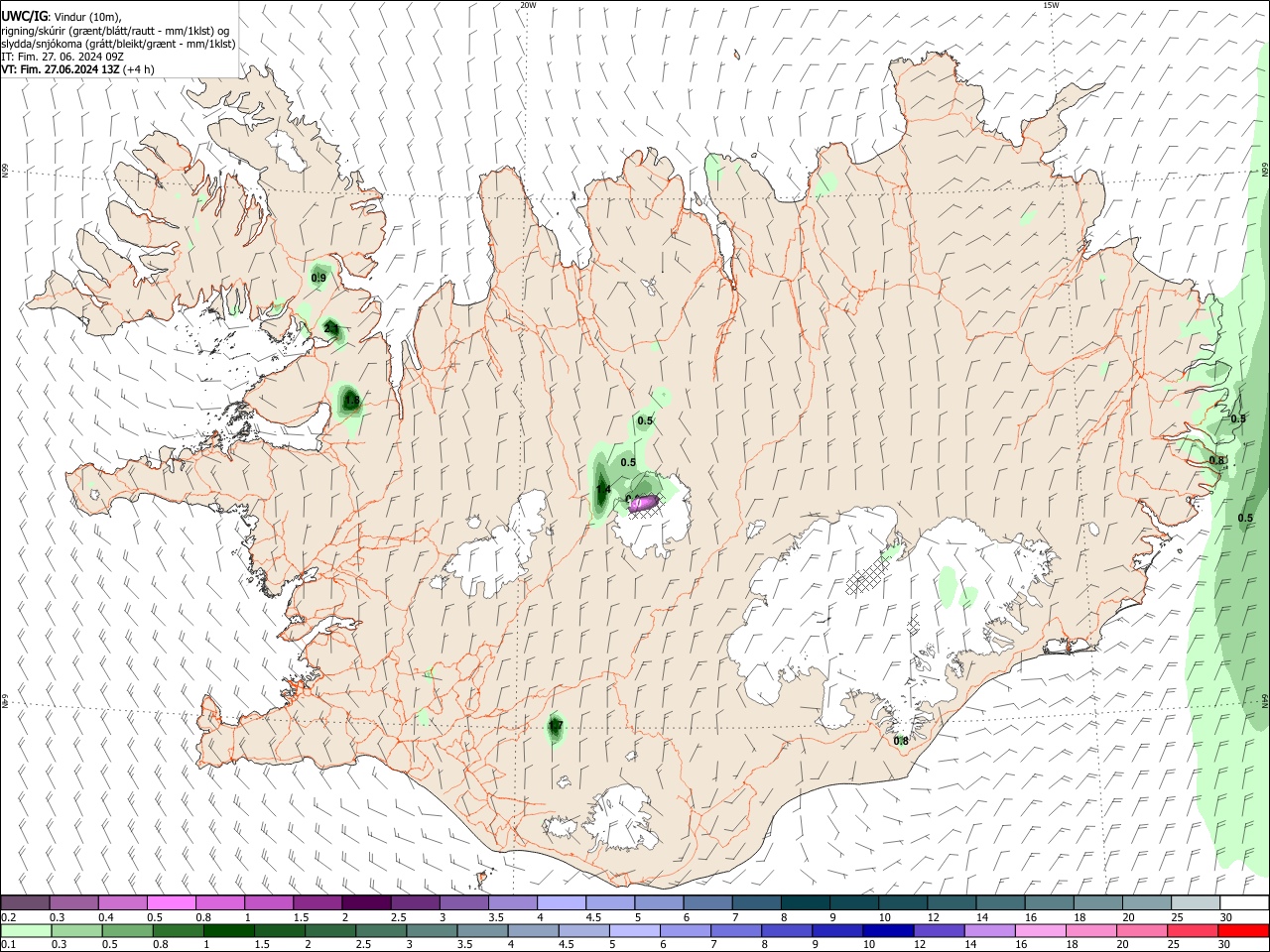Click the purple snowfall patch on Hofsjökull glacier
Viewport: 1270px width, 952px height.
point(644,503)
